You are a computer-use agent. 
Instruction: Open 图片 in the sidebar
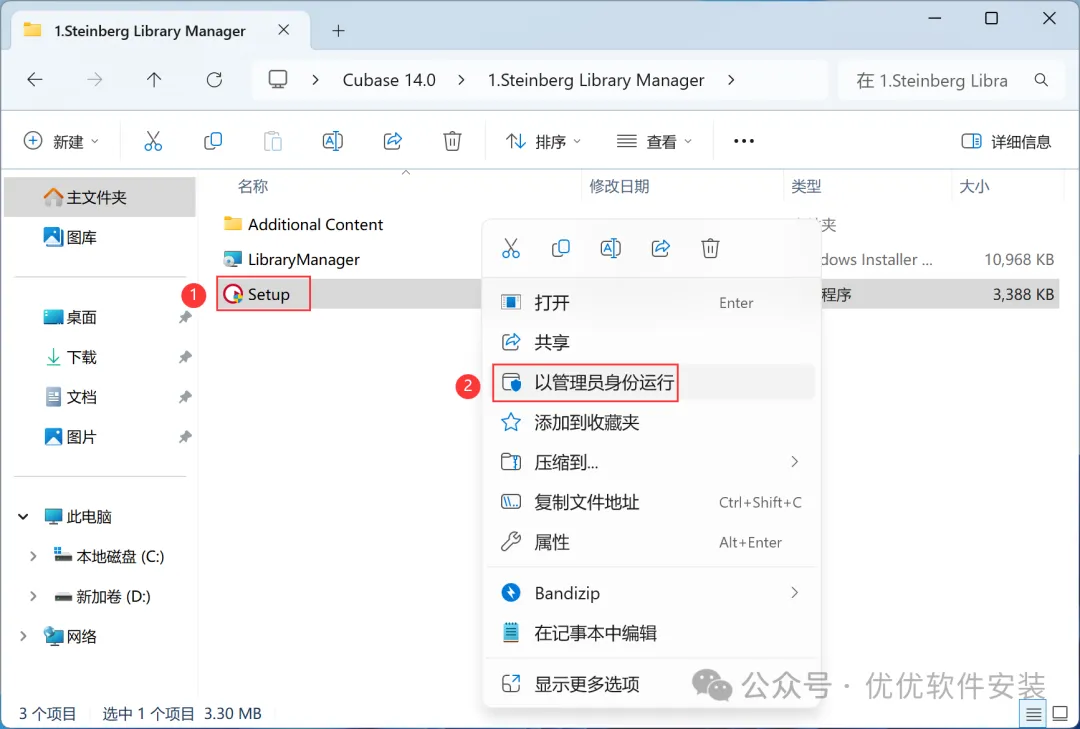pyautogui.click(x=70, y=437)
